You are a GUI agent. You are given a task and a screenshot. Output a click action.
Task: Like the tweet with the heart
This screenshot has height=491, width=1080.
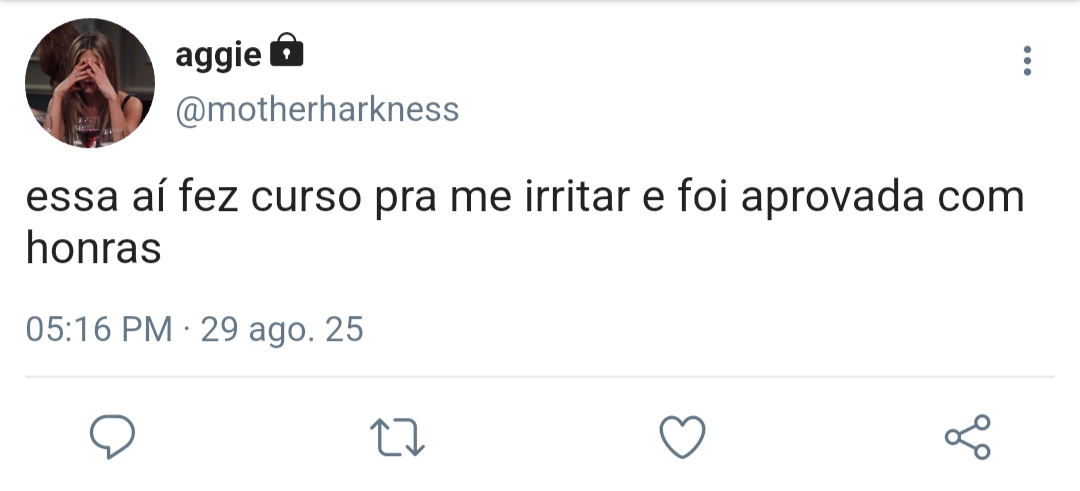(683, 437)
